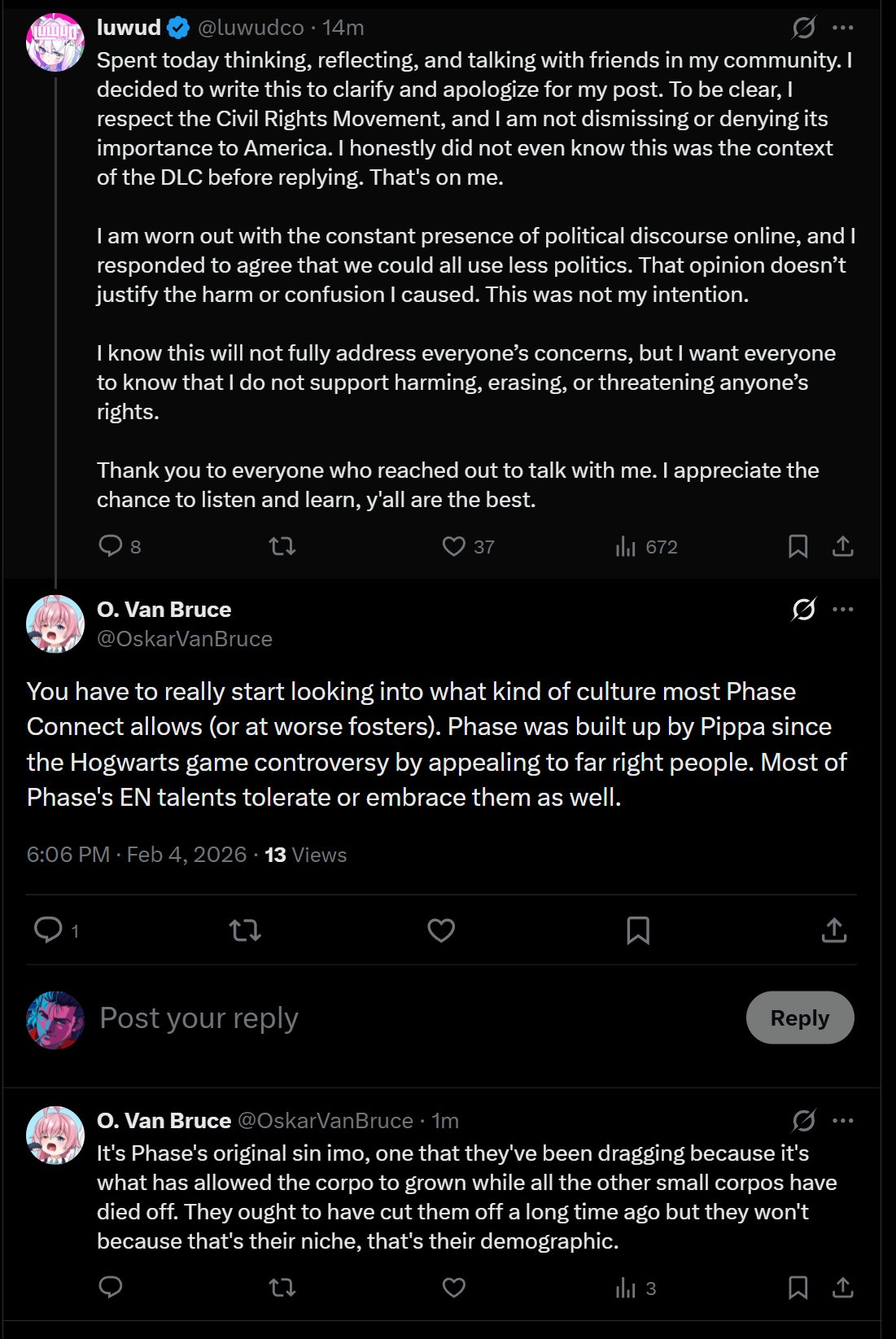
Task: Share luwud's post
Action: click(x=842, y=546)
